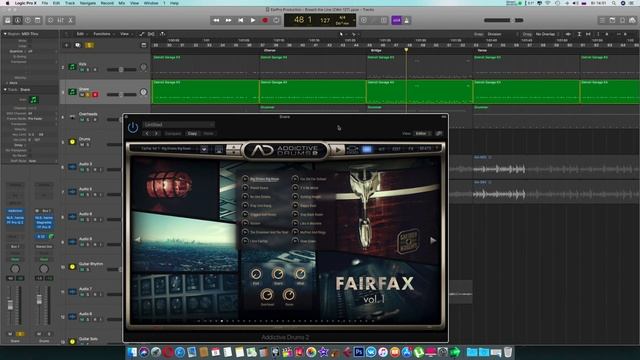
Task: Toggle record enable on Snare track
Action: click(95, 95)
